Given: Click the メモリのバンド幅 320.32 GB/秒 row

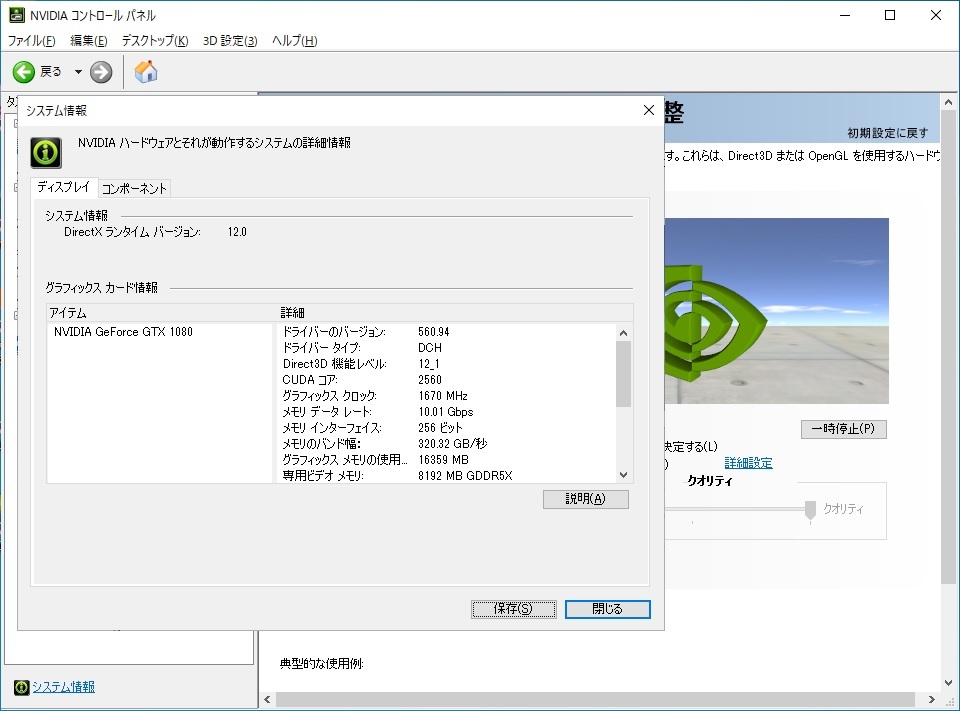Looking at the screenshot, I should pos(447,443).
